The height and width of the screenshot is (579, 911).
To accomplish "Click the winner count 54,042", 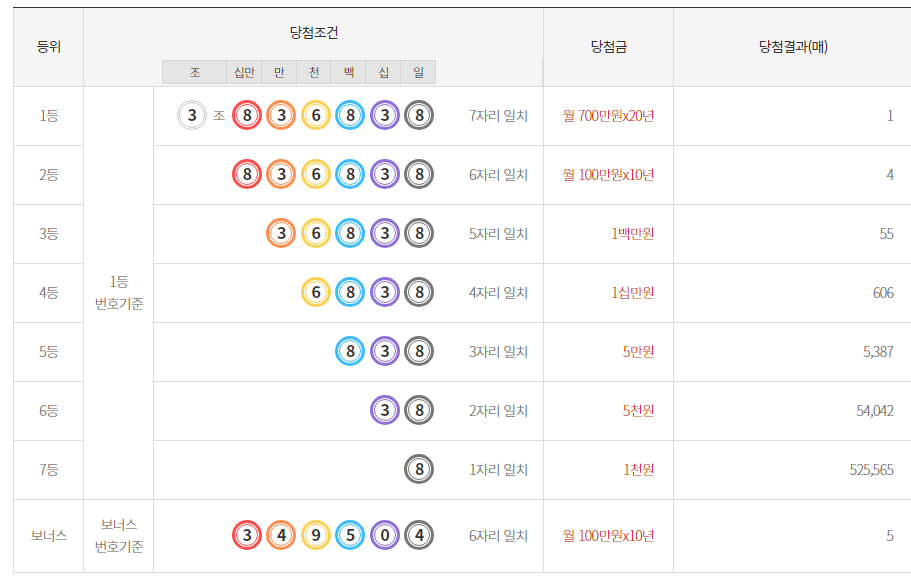I will coord(875,411).
